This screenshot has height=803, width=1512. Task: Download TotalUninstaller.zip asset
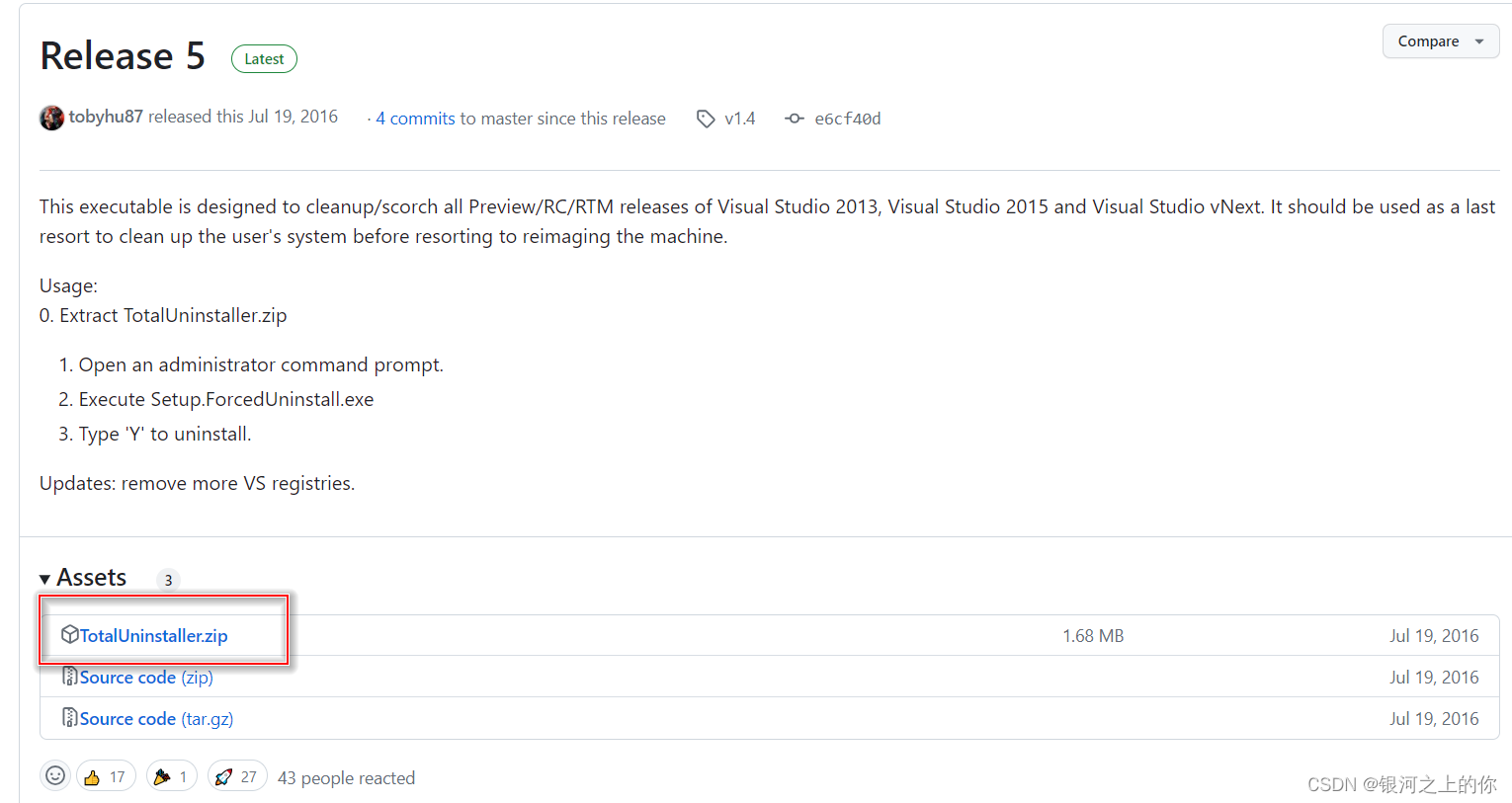[x=153, y=636]
